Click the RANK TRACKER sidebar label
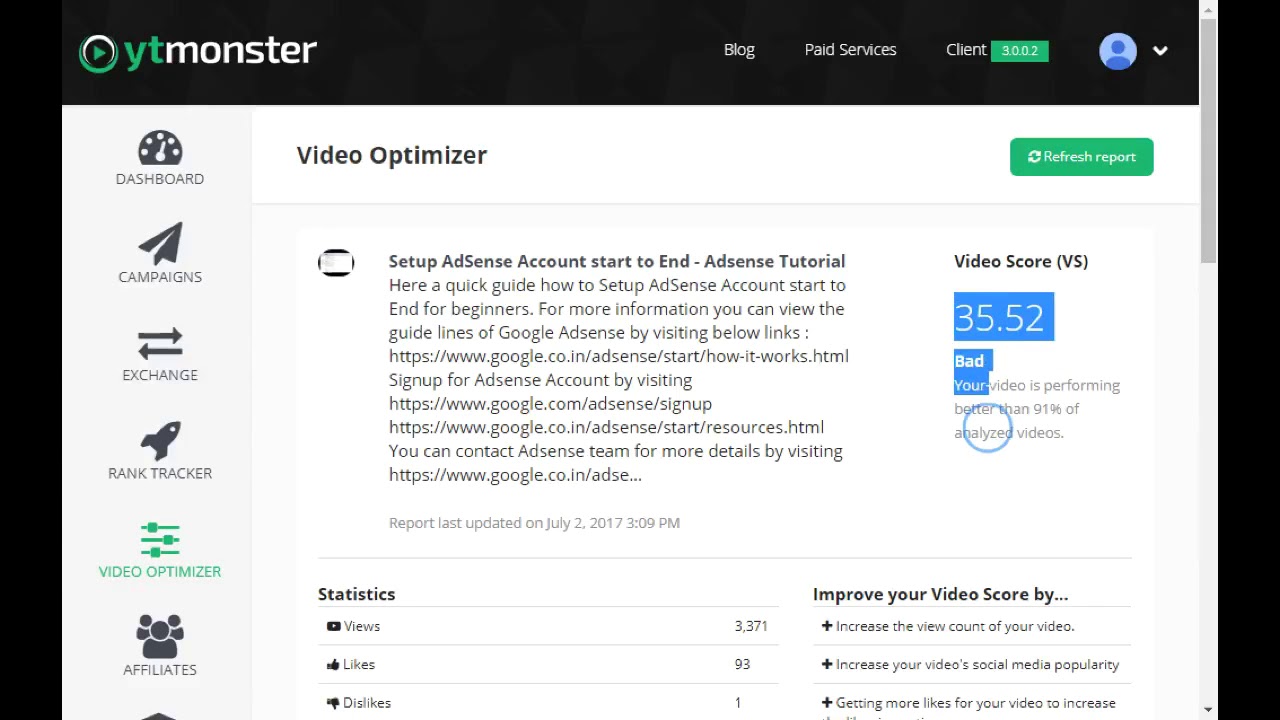The height and width of the screenshot is (720, 1280). point(160,473)
